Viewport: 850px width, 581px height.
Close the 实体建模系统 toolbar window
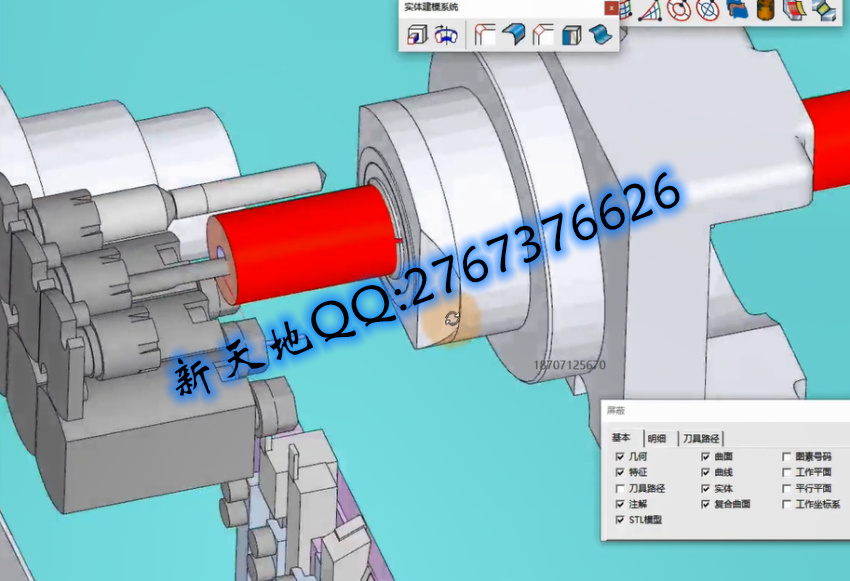610,7
